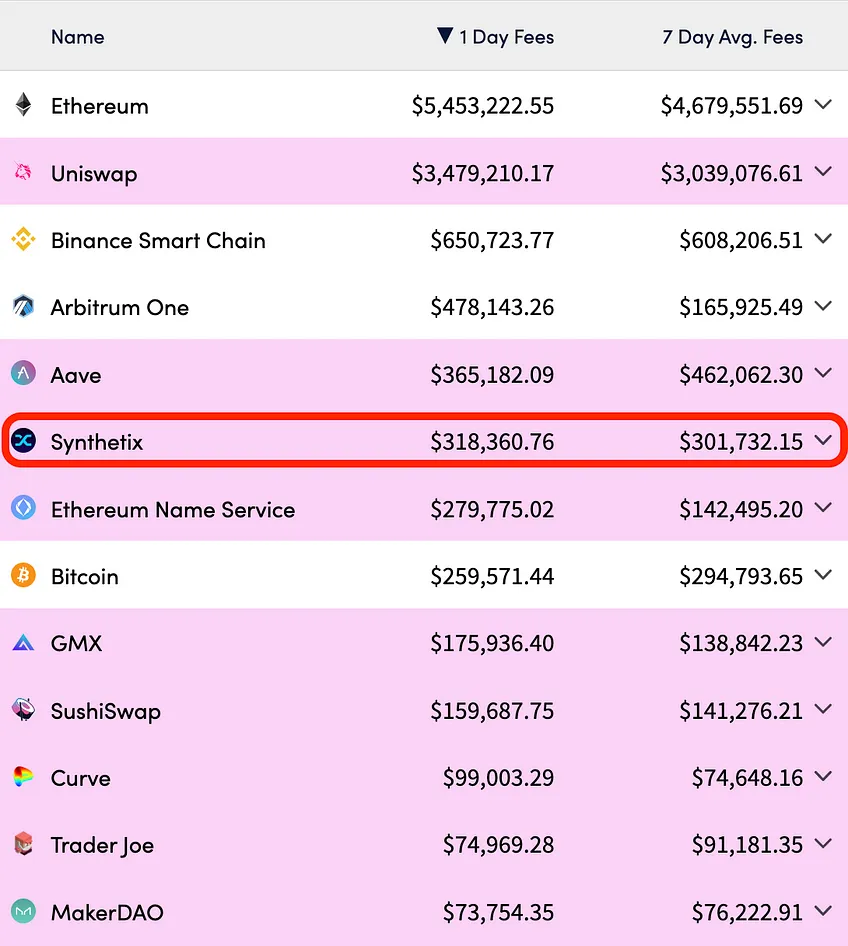Click the MakerDAO green logo icon

tap(24, 911)
